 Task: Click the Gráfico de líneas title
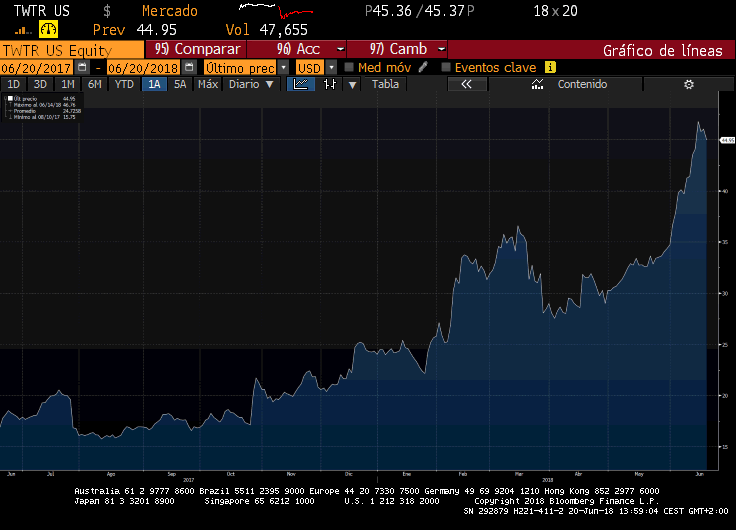662,50
